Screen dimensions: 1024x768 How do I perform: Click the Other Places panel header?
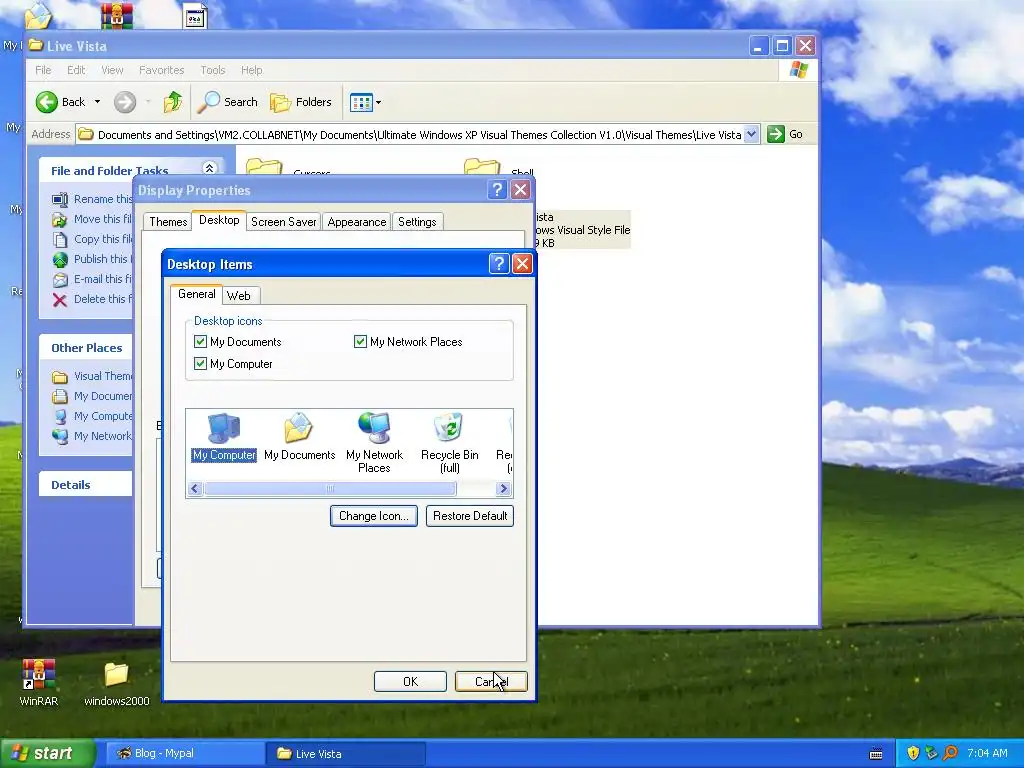86,348
